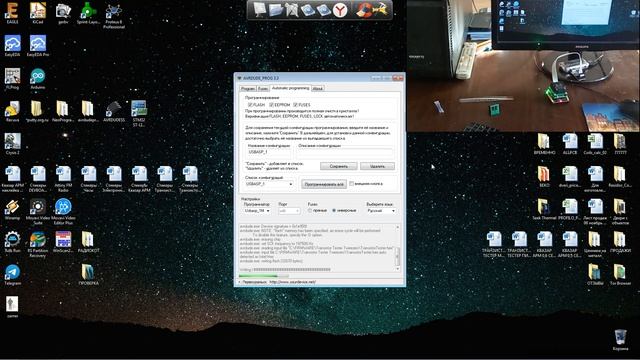Open the ВРЕМЕННО folder icon
The height and width of the screenshot is (360, 640).
[x=544, y=144]
